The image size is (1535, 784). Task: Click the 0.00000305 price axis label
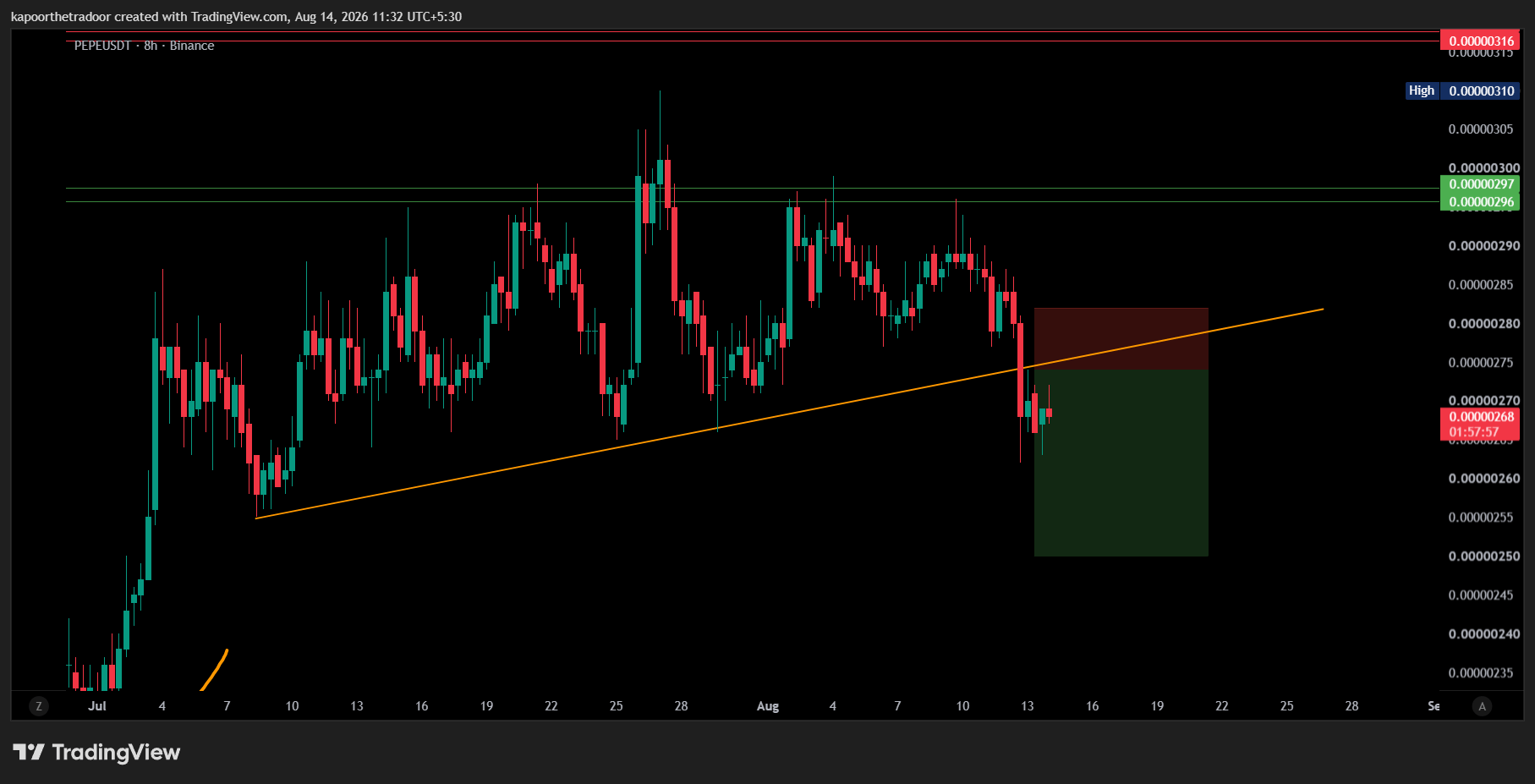point(1481,129)
